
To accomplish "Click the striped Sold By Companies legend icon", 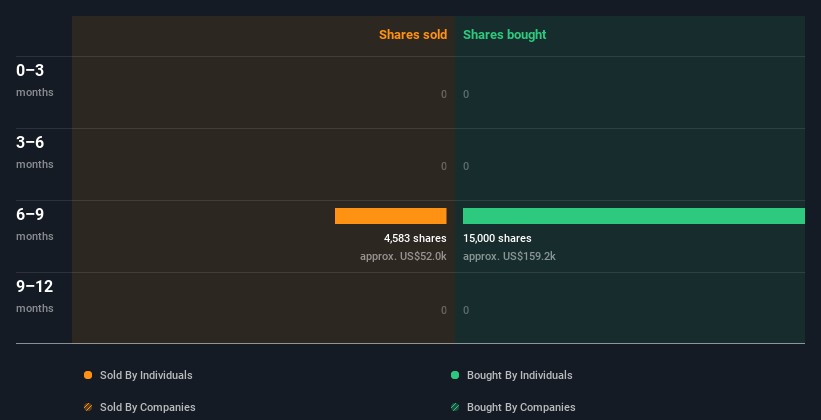I will pos(88,407).
